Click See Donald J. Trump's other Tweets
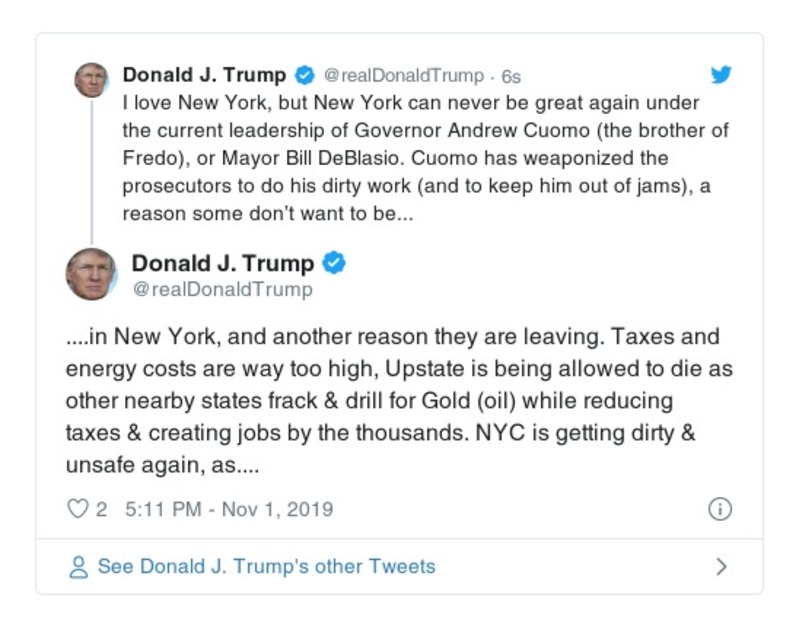This screenshot has width=799, height=630. 266,567
